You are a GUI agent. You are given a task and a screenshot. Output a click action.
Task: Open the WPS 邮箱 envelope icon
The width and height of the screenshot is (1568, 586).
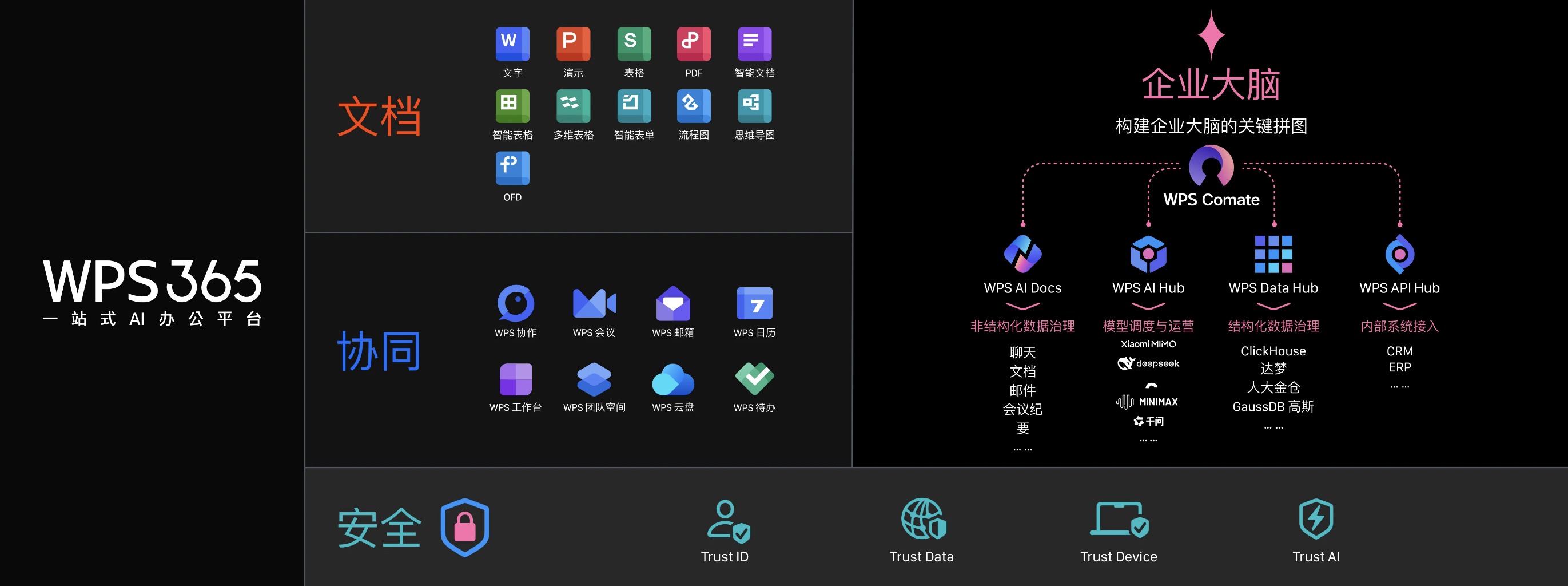(672, 303)
